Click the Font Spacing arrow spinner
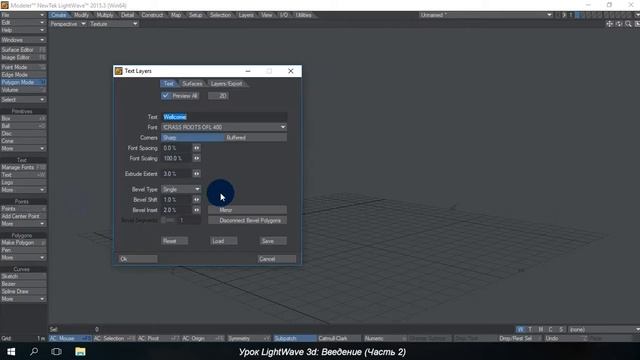 (x=196, y=148)
